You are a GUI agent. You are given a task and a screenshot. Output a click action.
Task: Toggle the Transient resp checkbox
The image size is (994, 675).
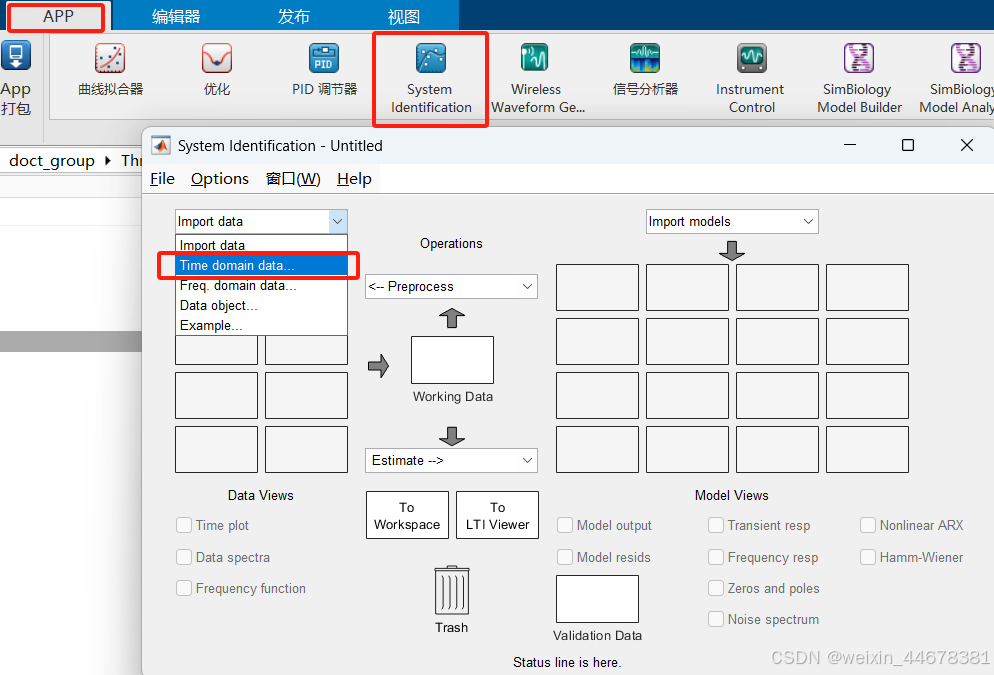pyautogui.click(x=716, y=525)
